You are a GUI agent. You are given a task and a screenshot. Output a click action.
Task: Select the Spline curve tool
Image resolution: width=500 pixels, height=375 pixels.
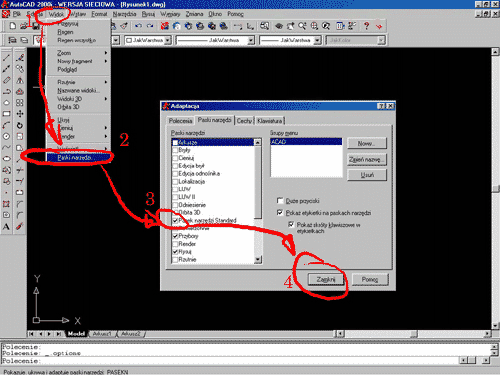6,147
